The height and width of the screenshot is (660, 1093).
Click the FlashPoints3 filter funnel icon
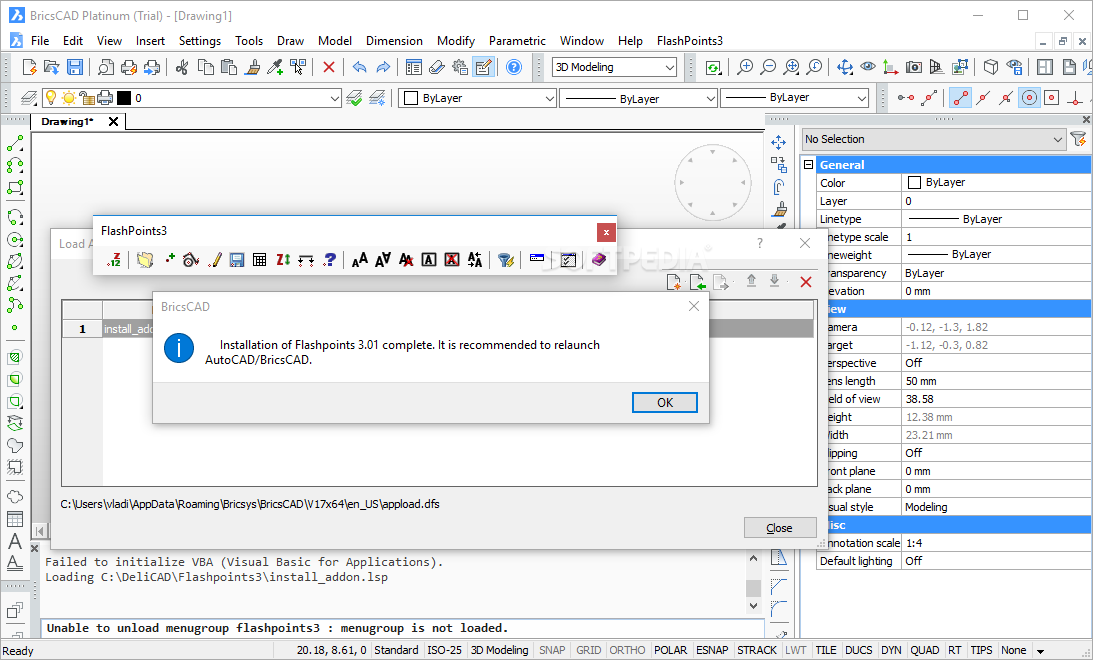tap(505, 260)
